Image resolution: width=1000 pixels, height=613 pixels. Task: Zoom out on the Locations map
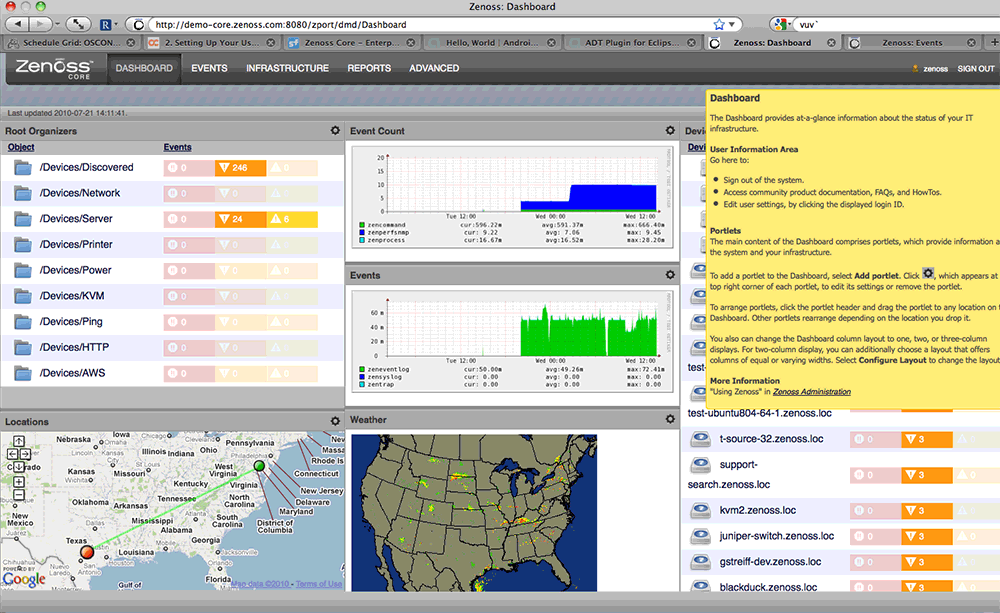point(18,494)
